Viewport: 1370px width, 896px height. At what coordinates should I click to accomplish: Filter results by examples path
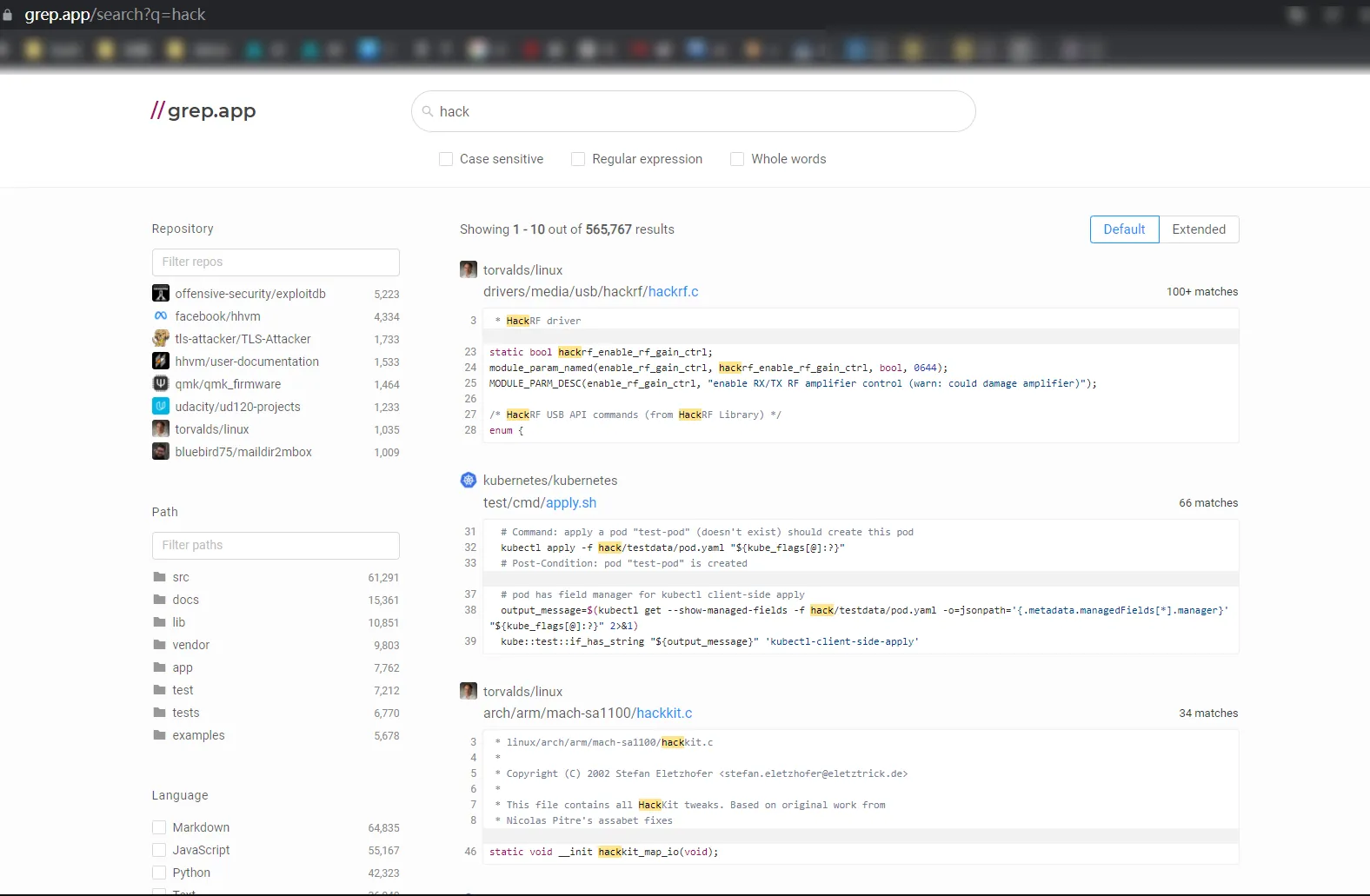(x=276, y=735)
